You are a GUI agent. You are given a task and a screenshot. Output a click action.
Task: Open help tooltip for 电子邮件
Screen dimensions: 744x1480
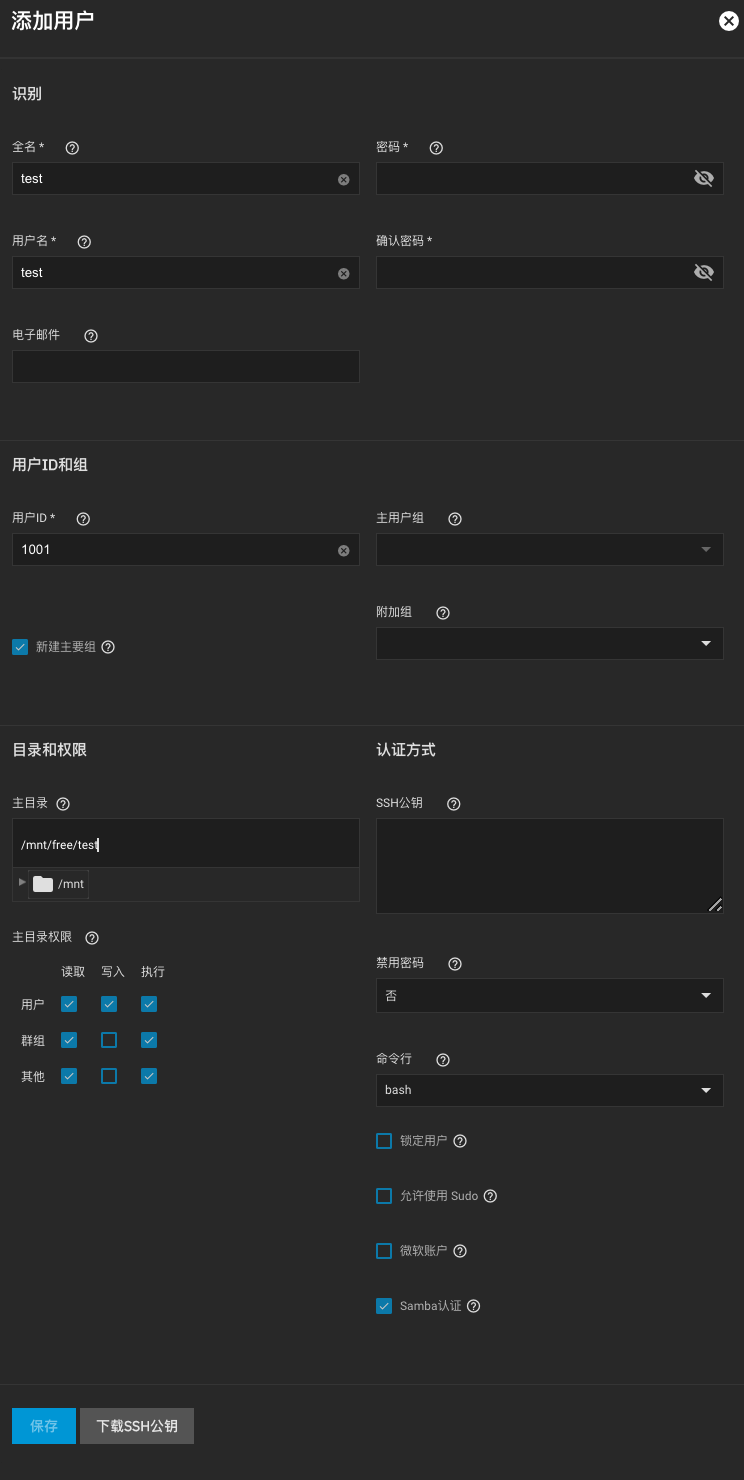[91, 336]
